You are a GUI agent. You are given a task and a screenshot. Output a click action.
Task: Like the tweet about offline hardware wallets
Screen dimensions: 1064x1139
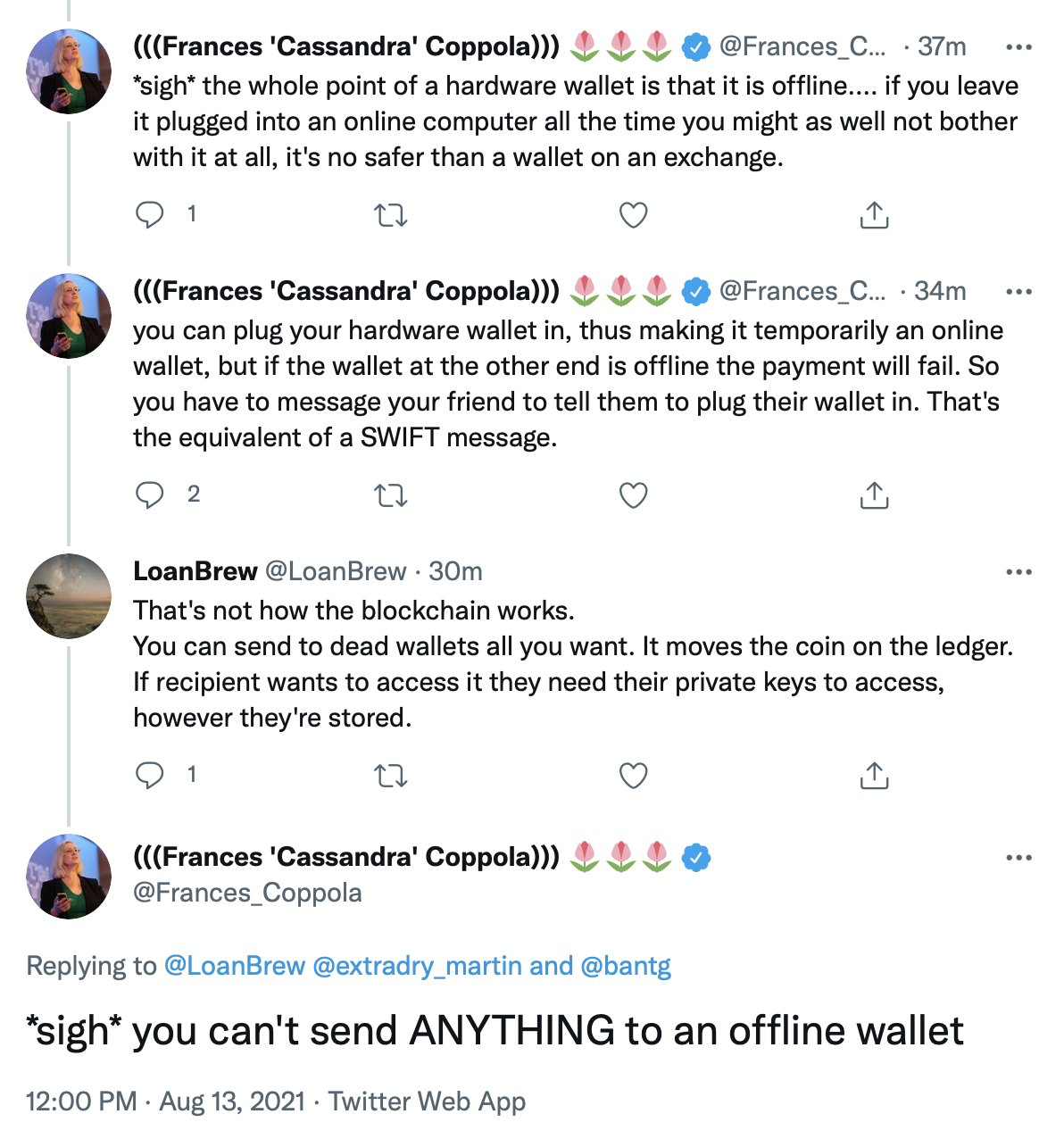(633, 215)
